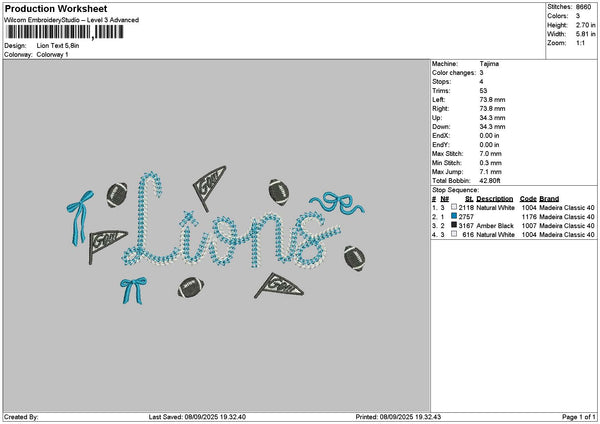Click 'Printed: 08/09/2025 19.32.43' footer text

pos(398,417)
